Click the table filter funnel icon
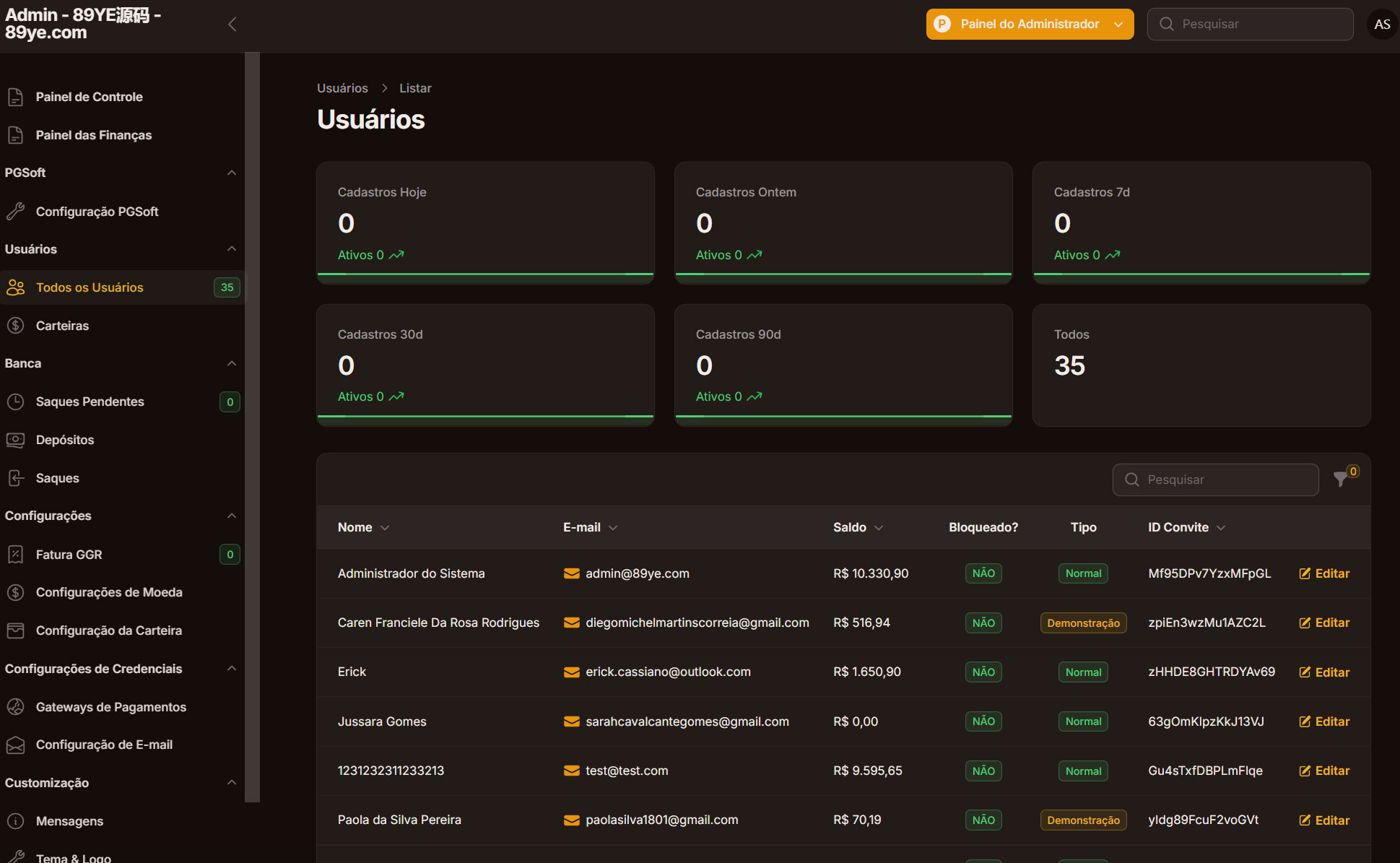The height and width of the screenshot is (863, 1400). click(x=1341, y=479)
